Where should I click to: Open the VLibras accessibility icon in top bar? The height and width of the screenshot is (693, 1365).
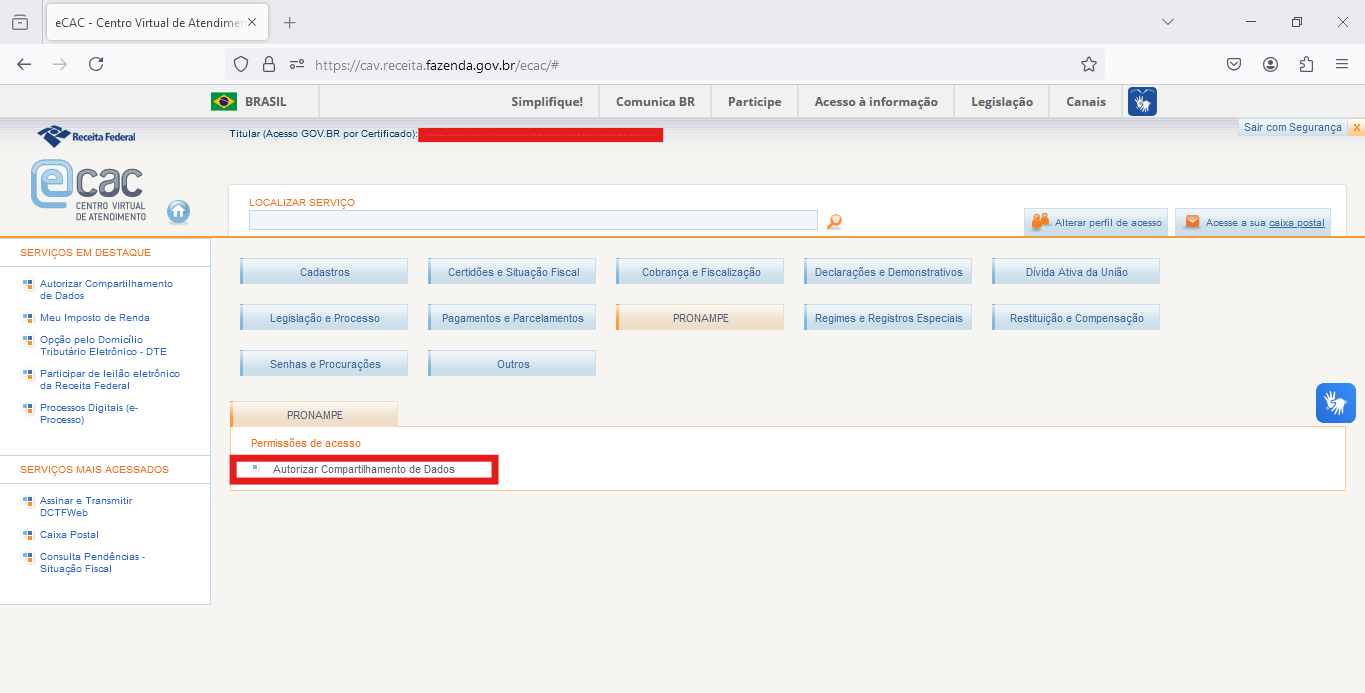pyautogui.click(x=1142, y=102)
